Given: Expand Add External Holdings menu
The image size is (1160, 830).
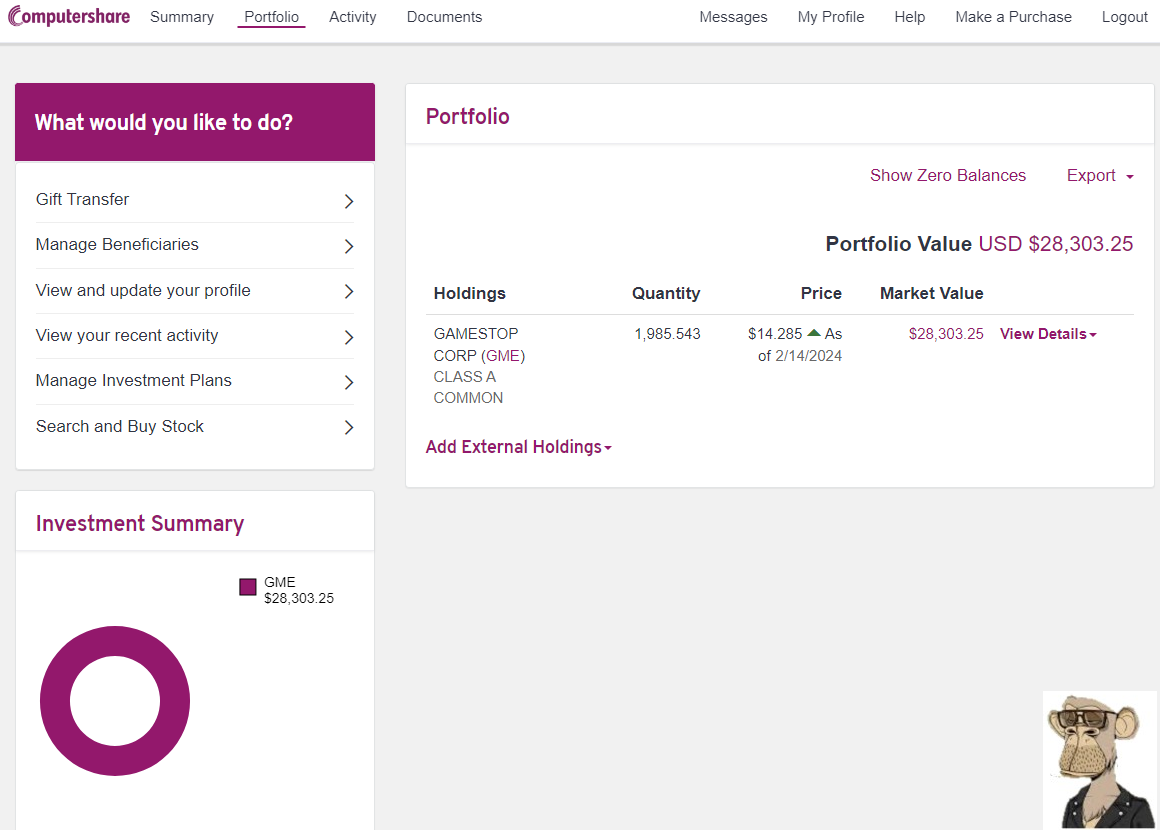Looking at the screenshot, I should coord(518,447).
